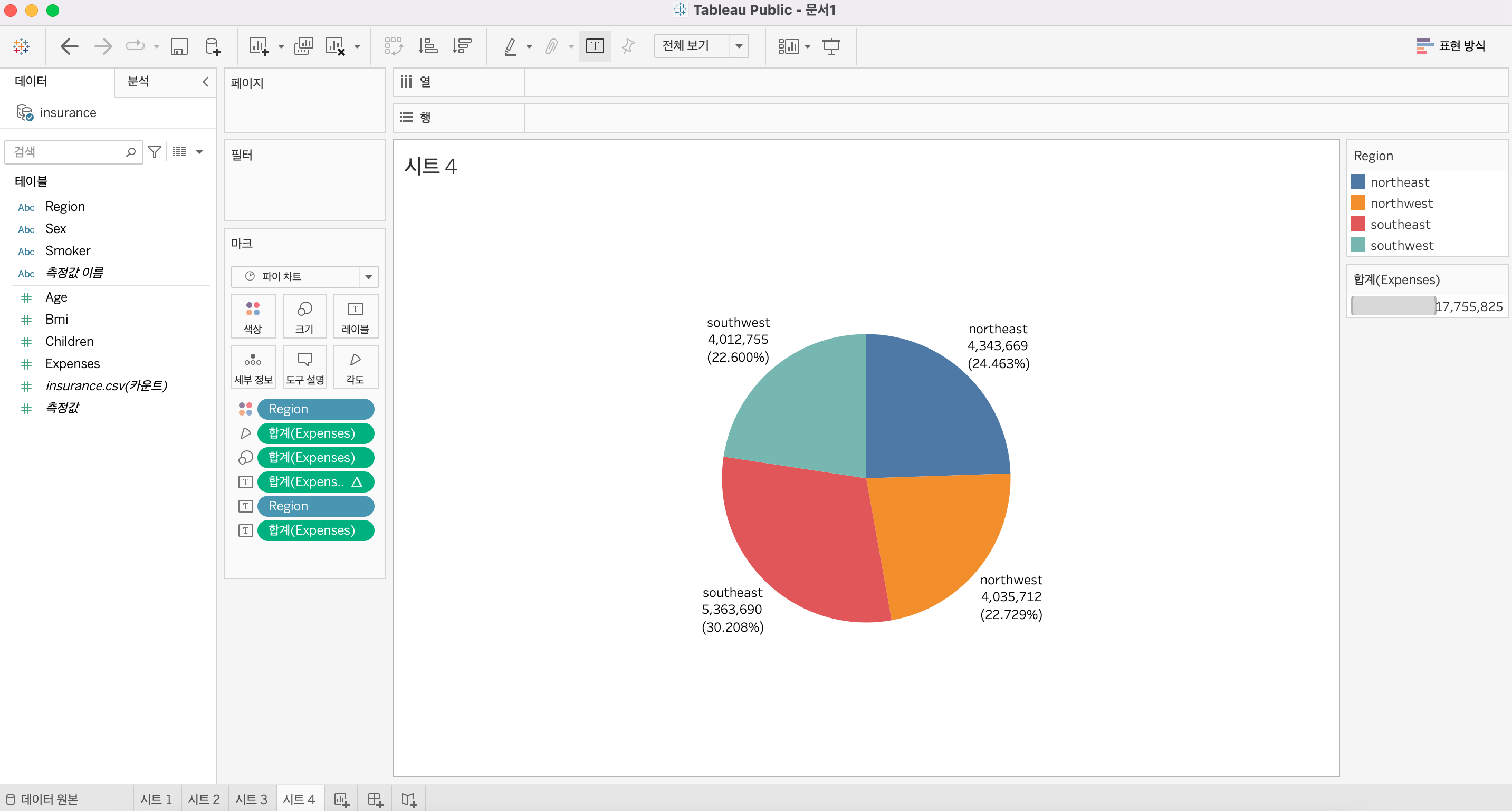The width and height of the screenshot is (1512, 811).
Task: Click the Show/hide cards toolbar icon
Action: (788, 46)
